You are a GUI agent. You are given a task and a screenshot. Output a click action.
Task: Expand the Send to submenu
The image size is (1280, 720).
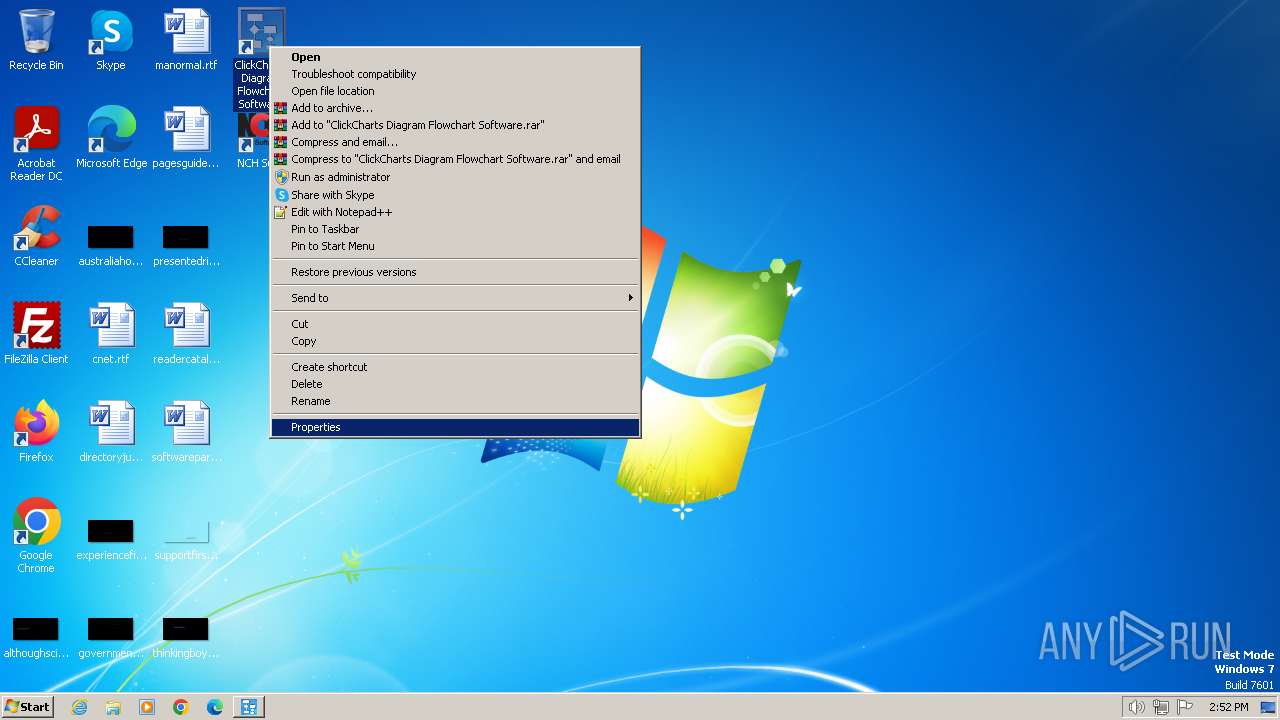coord(455,298)
